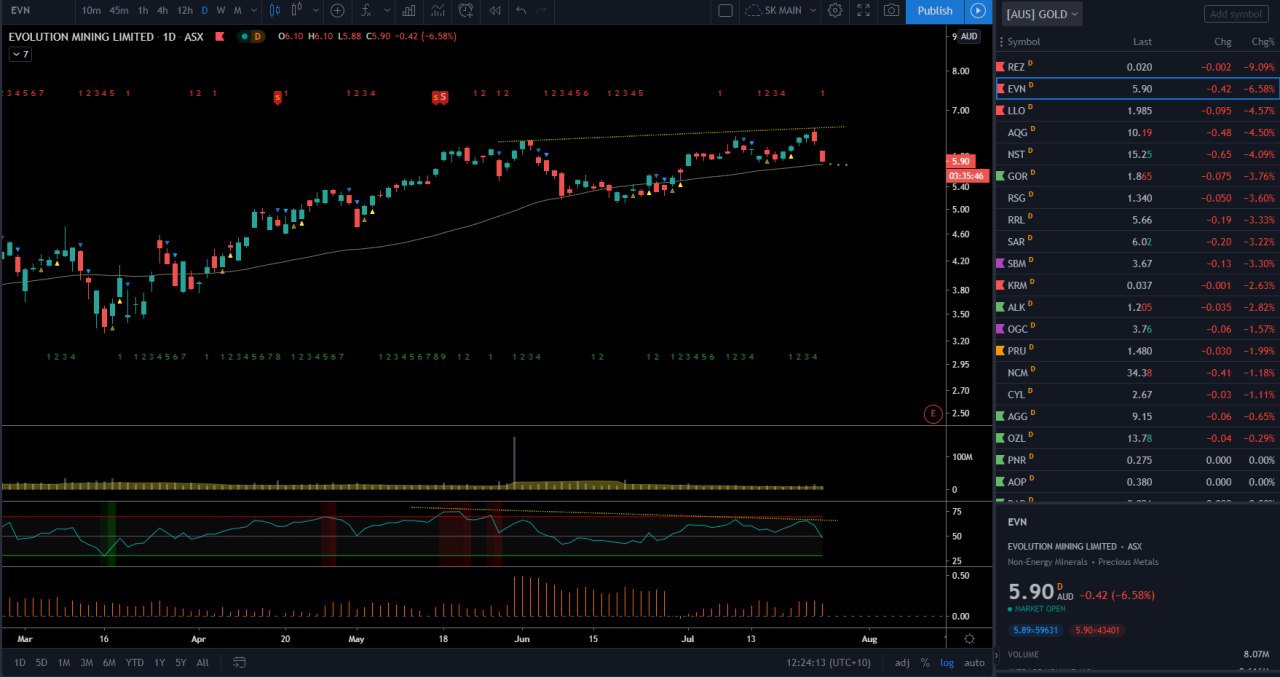
Task: Select the 45m interval
Action: click(x=118, y=10)
